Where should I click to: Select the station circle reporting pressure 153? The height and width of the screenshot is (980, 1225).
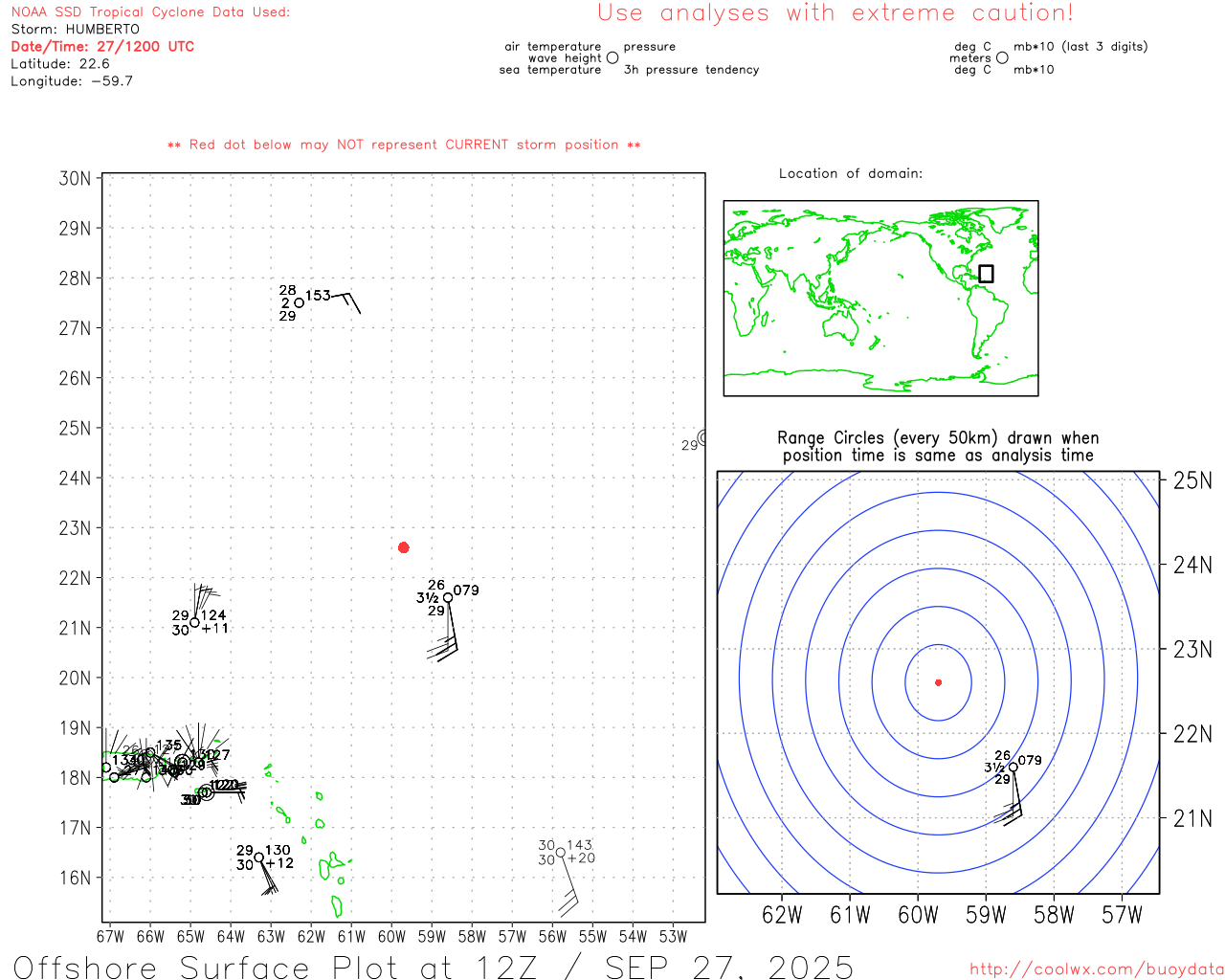pyautogui.click(x=299, y=302)
